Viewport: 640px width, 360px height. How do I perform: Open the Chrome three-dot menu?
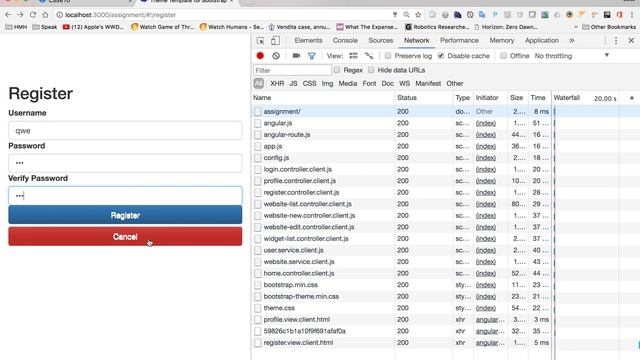click(632, 15)
